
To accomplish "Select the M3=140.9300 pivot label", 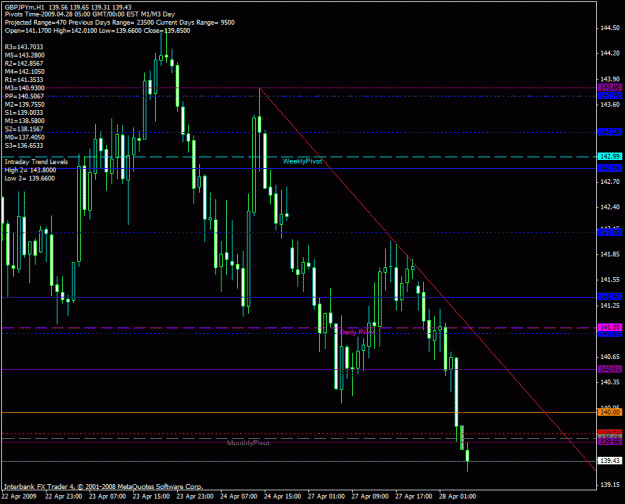I will pyautogui.click(x=25, y=88).
